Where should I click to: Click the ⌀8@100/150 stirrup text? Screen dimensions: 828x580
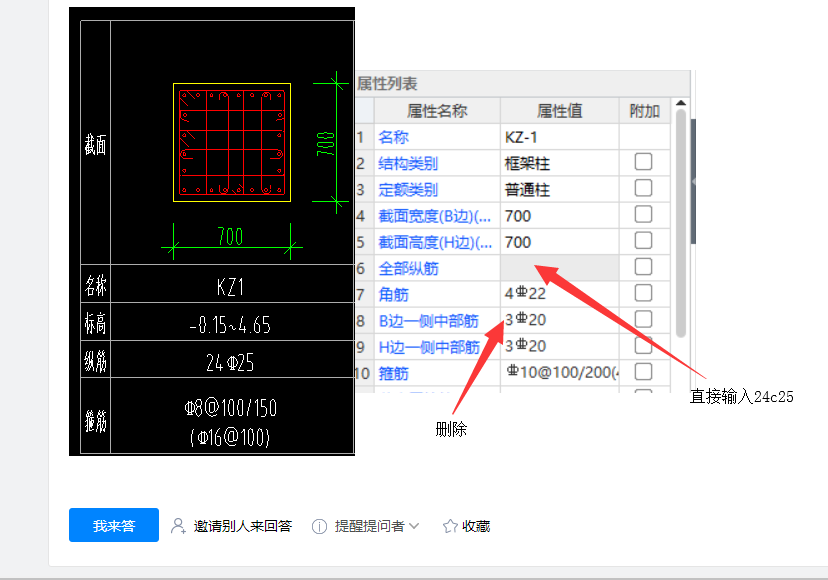231,407
